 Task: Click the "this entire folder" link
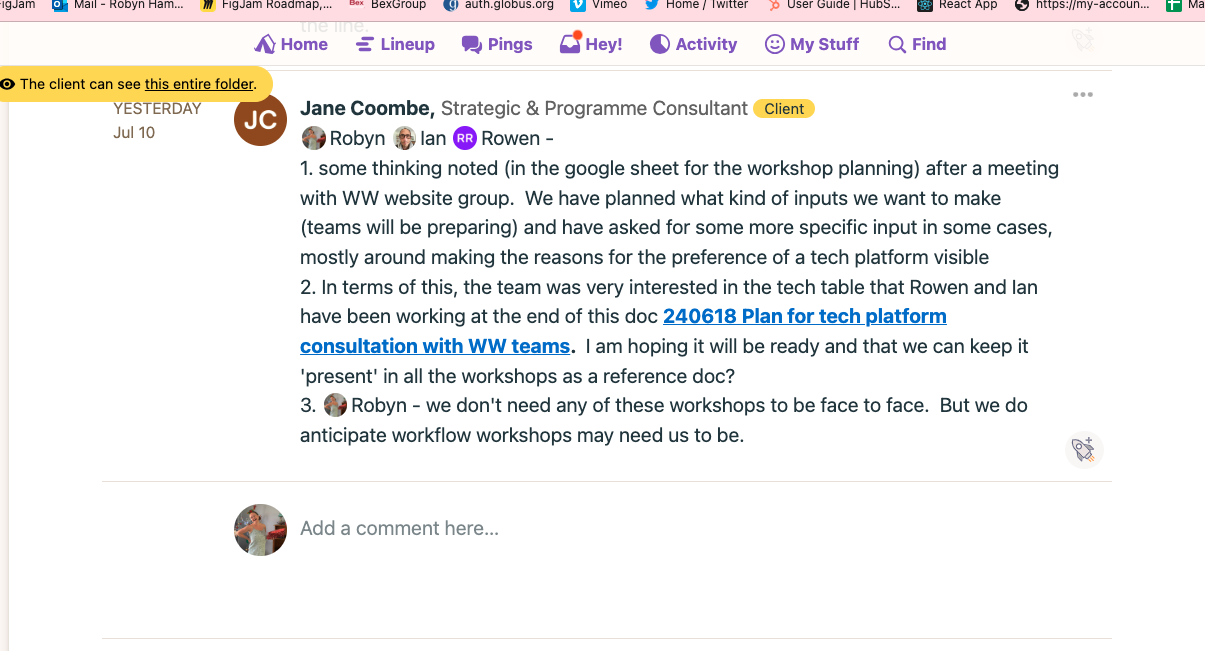199,84
